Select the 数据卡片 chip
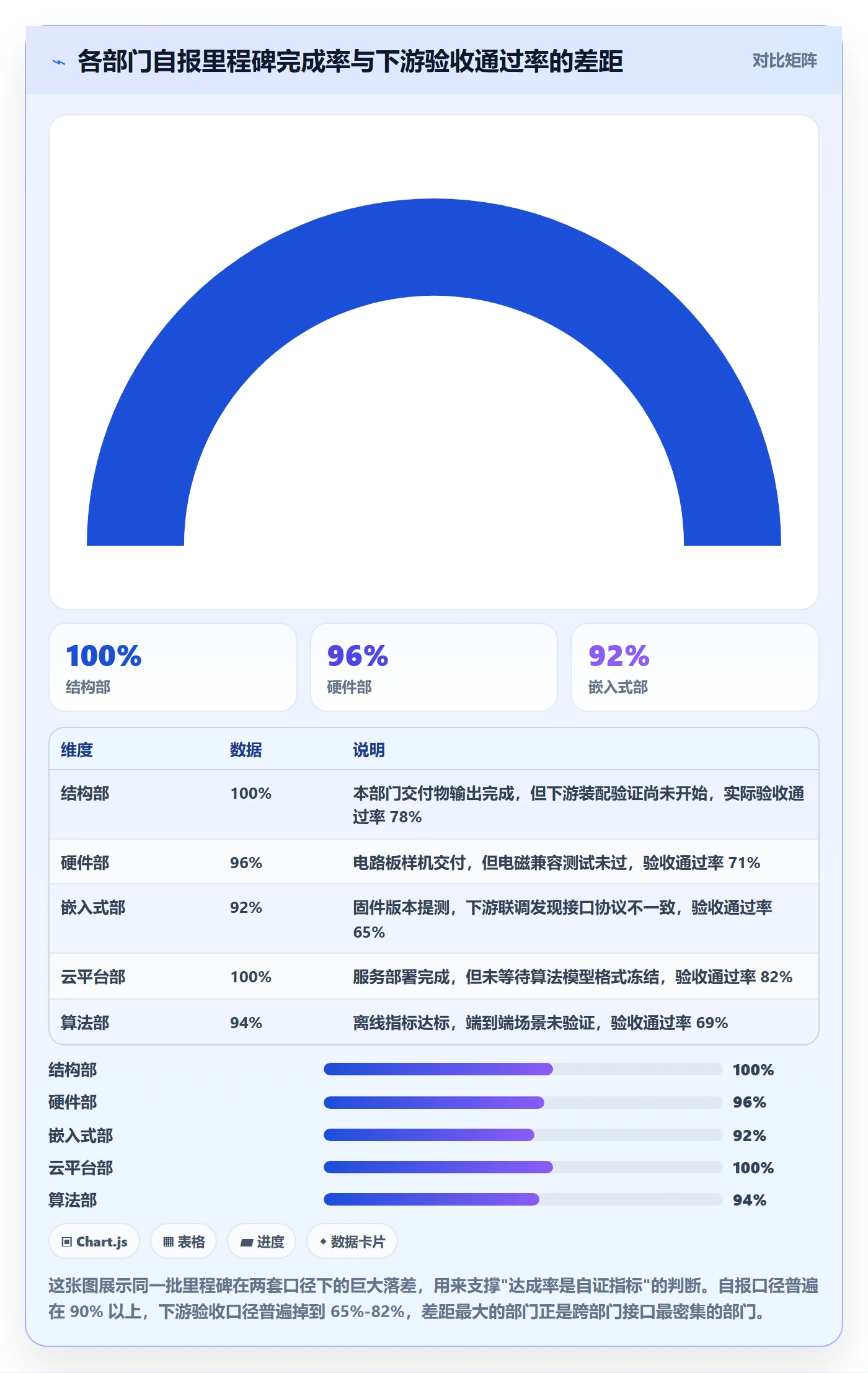The height and width of the screenshot is (1373, 868). [352, 1242]
